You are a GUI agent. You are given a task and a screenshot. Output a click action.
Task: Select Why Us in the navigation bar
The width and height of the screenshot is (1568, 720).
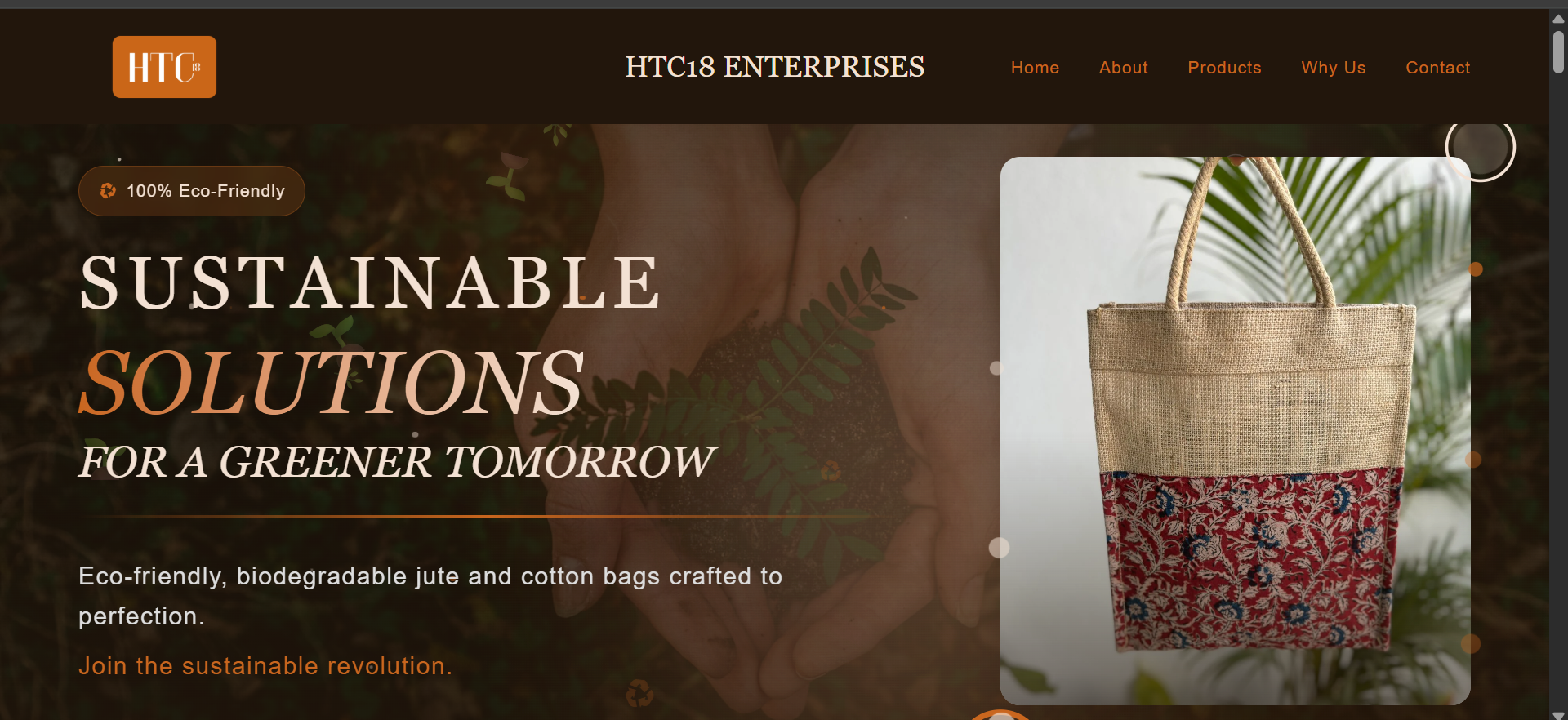(1333, 68)
